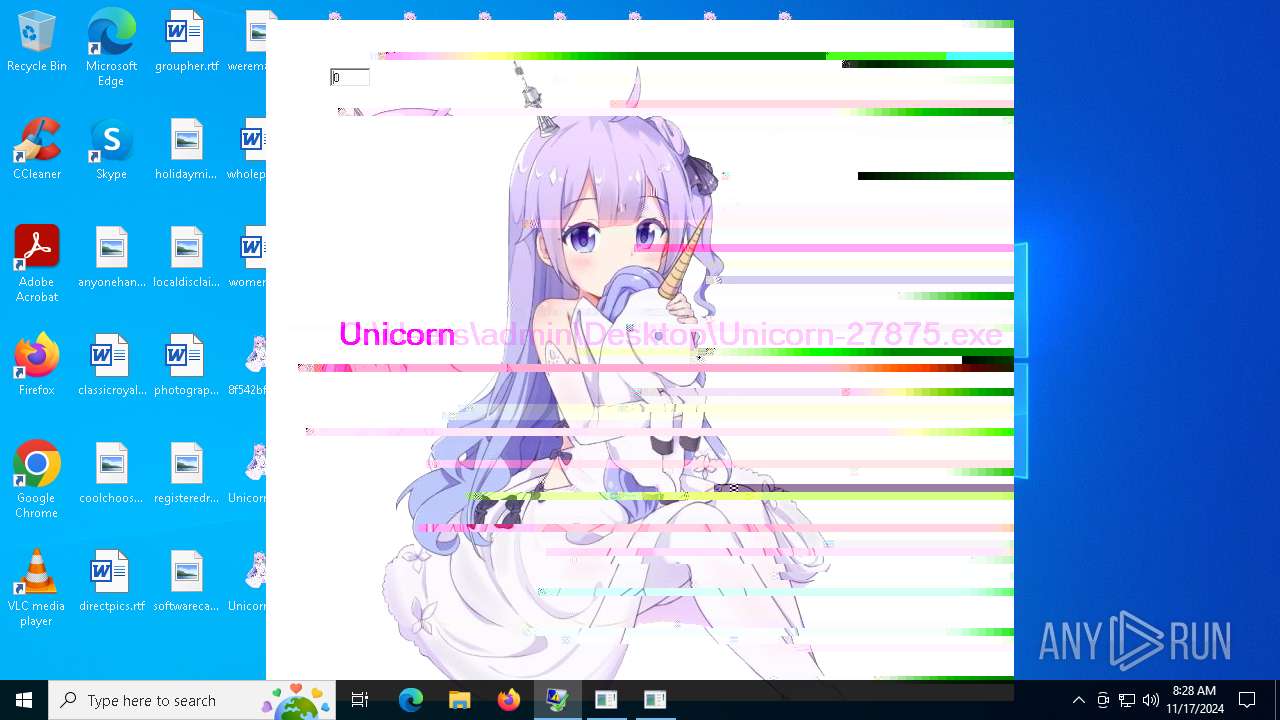Screen dimensions: 1280x720
Task: Open the Windows Start menu
Action: point(24,700)
